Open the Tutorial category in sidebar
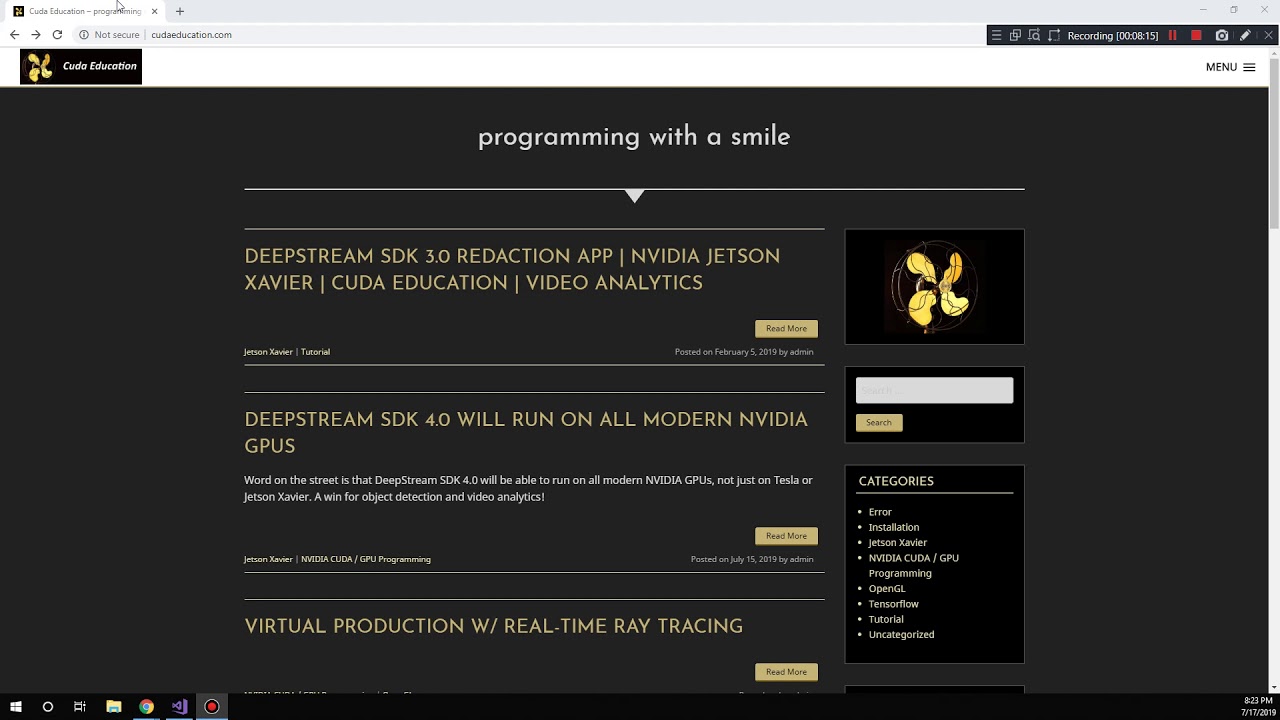1280x720 pixels. click(886, 619)
